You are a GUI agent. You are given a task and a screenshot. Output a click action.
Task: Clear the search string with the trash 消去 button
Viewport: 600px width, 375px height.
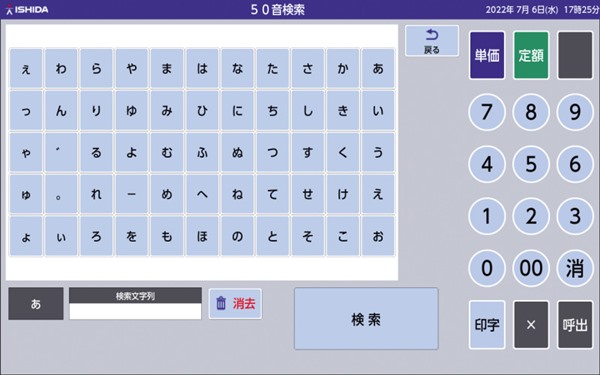coord(235,303)
